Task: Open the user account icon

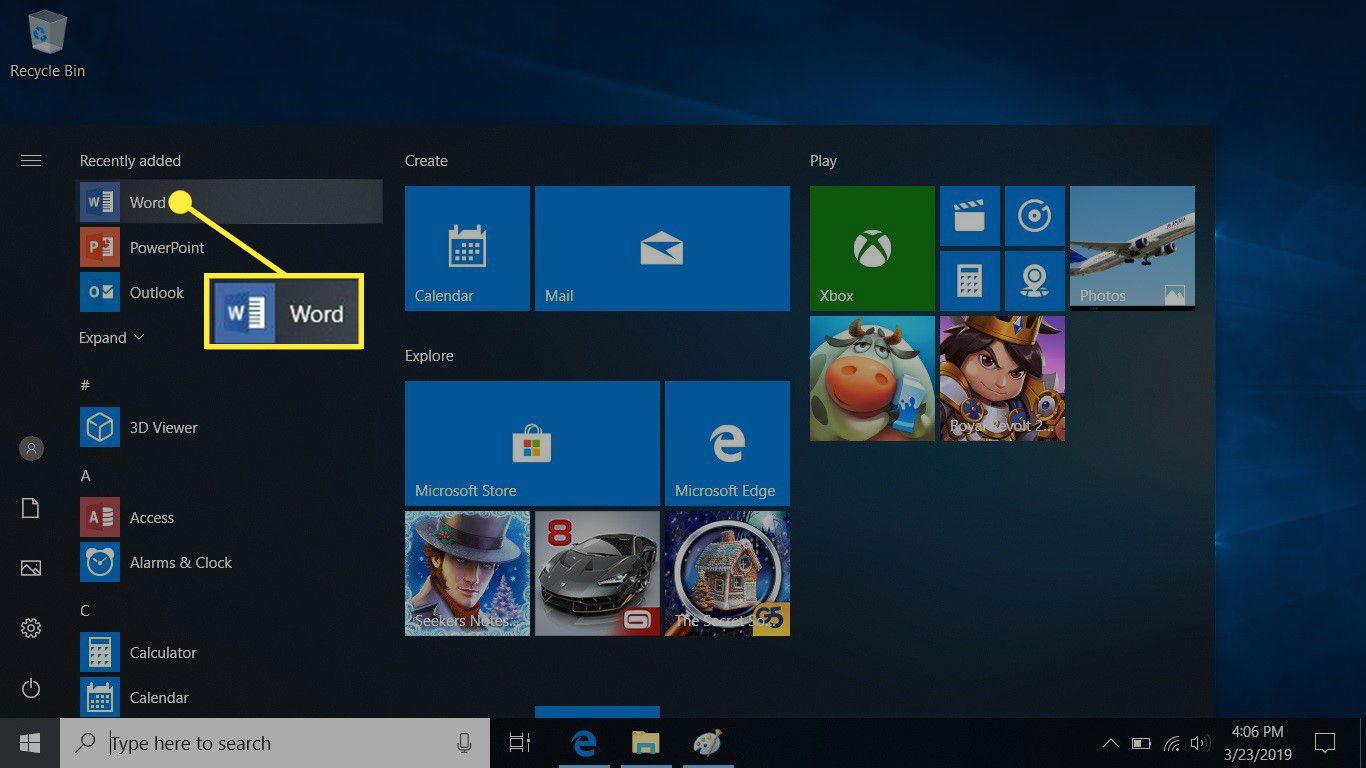Action: coord(31,449)
